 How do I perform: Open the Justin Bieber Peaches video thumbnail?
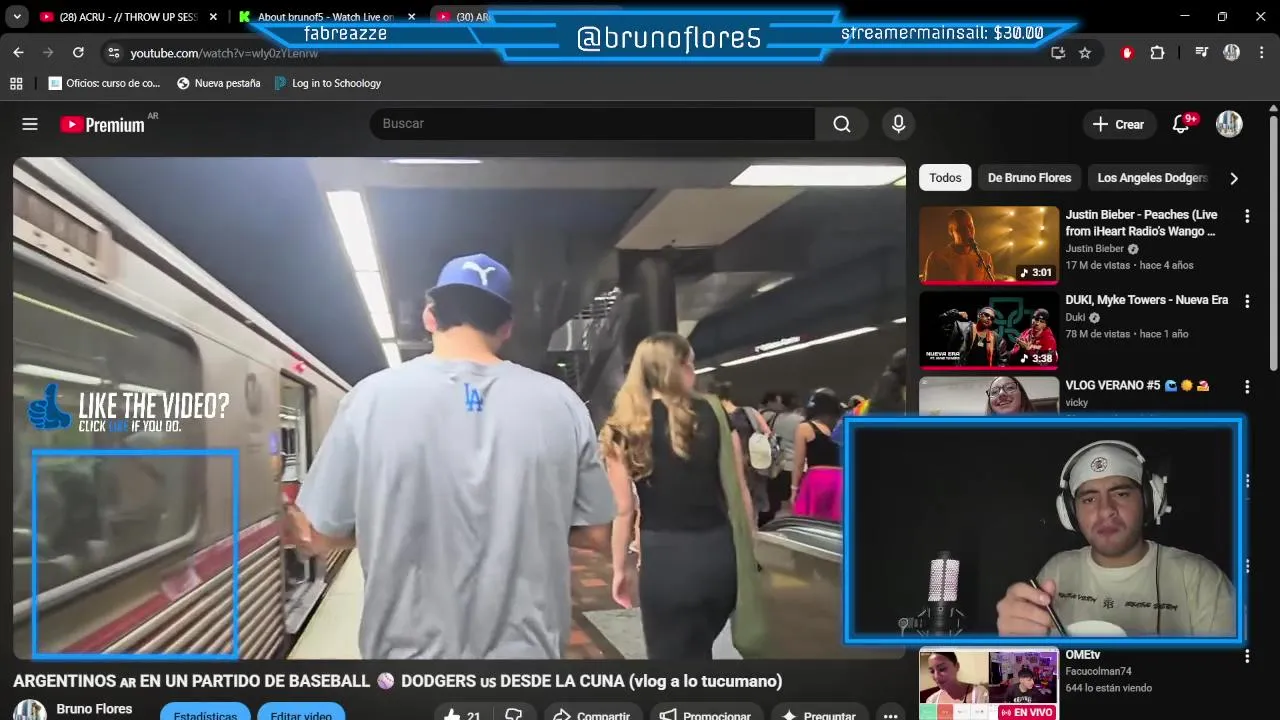tap(989, 245)
